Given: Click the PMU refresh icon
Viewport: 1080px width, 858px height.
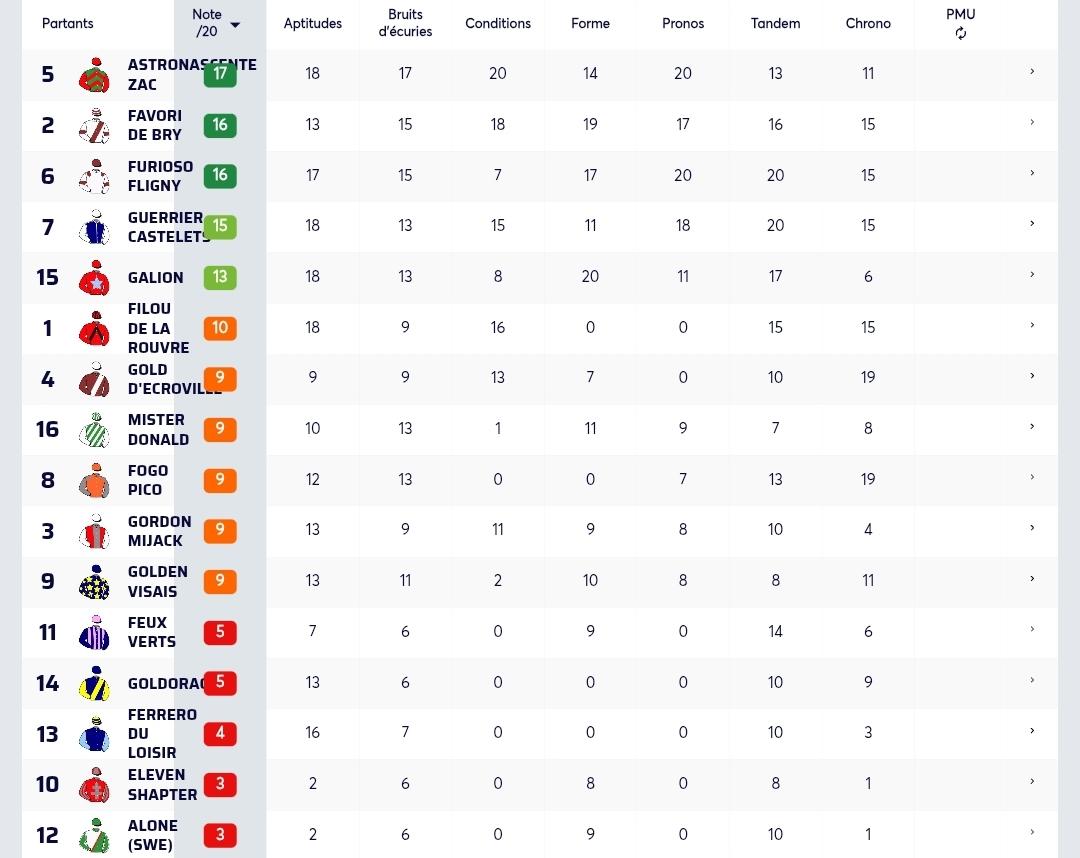Looking at the screenshot, I should coord(960,33).
